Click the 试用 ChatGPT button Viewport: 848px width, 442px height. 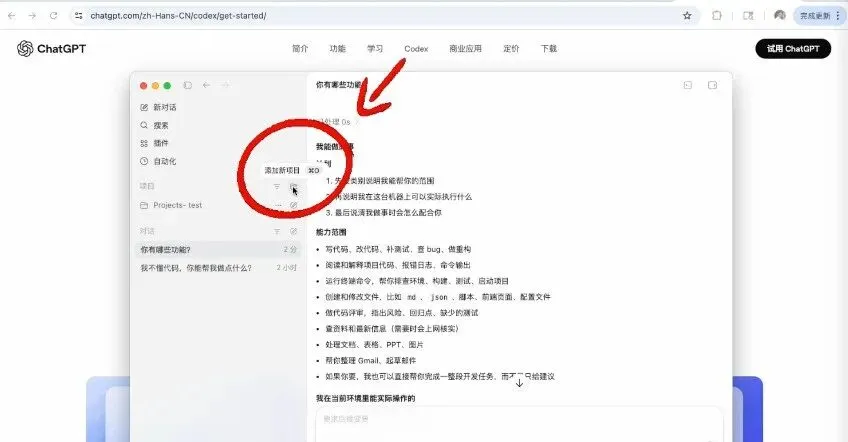(793, 49)
